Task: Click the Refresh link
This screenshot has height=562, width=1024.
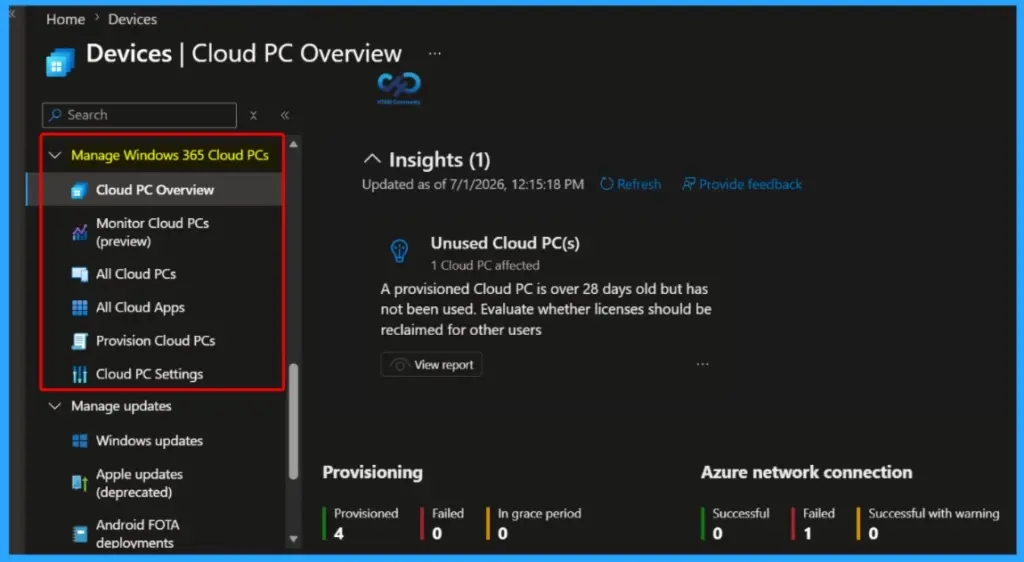Action: pyautogui.click(x=630, y=184)
